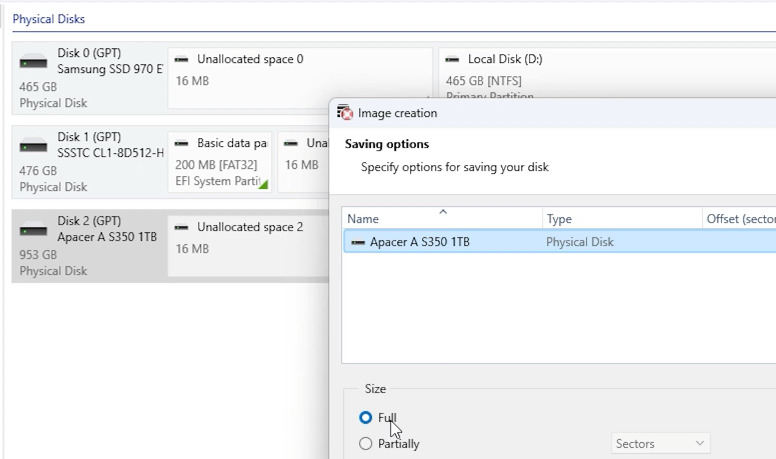Click 200 MB [FAT32] label
Image resolution: width=776 pixels, height=459 pixels.
point(216,164)
